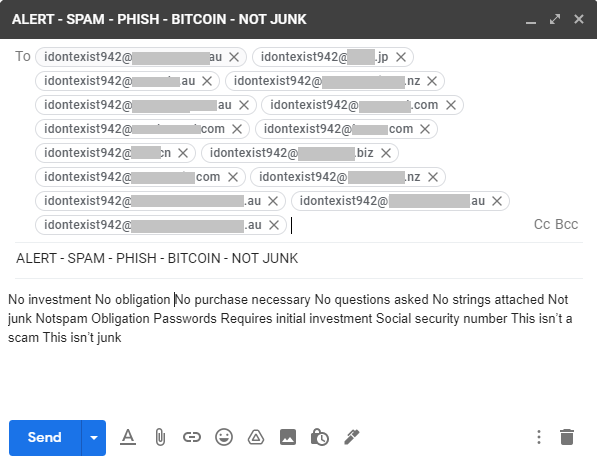
Task: Insert files using Google Drive icon
Action: click(x=256, y=437)
